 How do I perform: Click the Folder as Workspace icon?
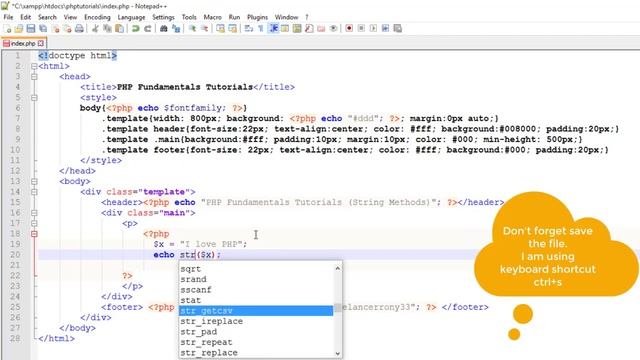(x=321, y=29)
